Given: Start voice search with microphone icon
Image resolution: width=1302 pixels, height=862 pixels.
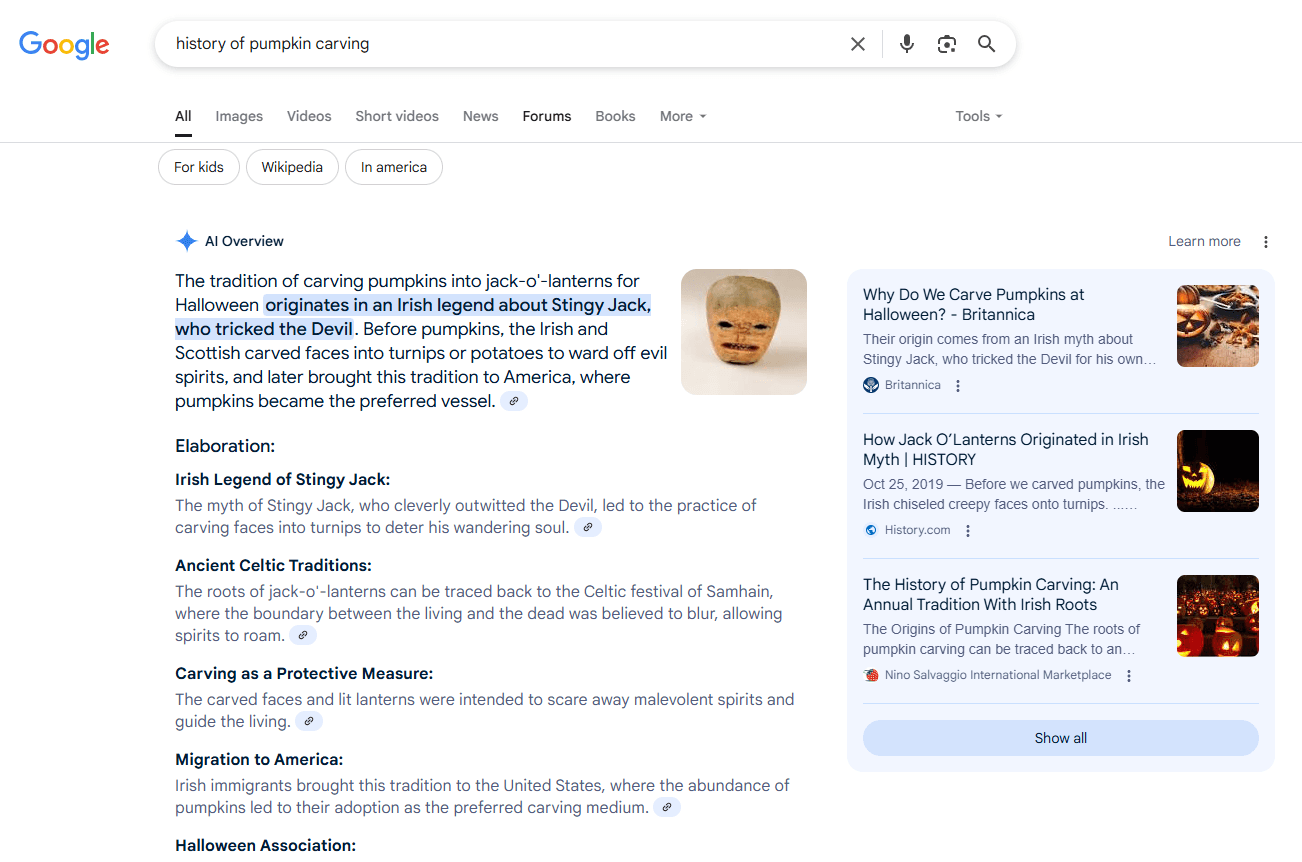Looking at the screenshot, I should [907, 44].
